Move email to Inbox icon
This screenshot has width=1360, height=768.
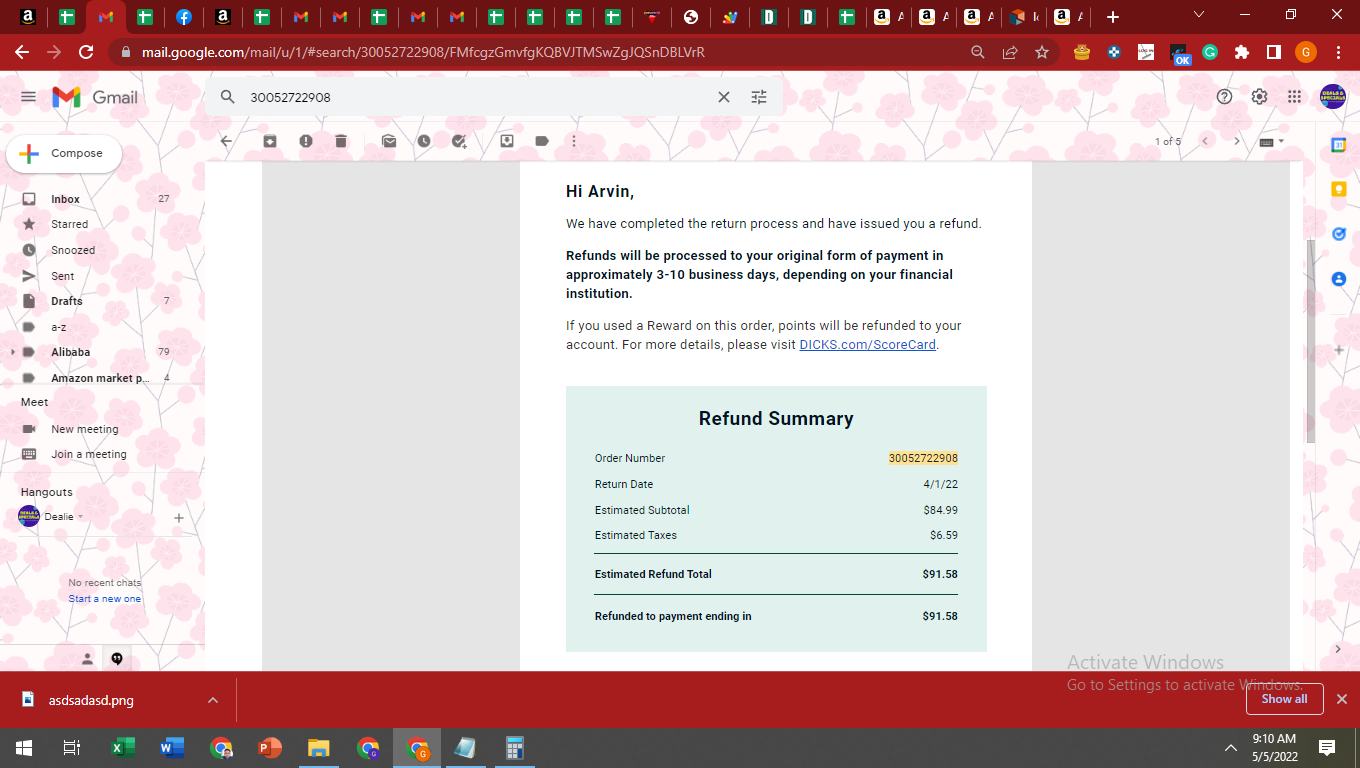pos(507,141)
